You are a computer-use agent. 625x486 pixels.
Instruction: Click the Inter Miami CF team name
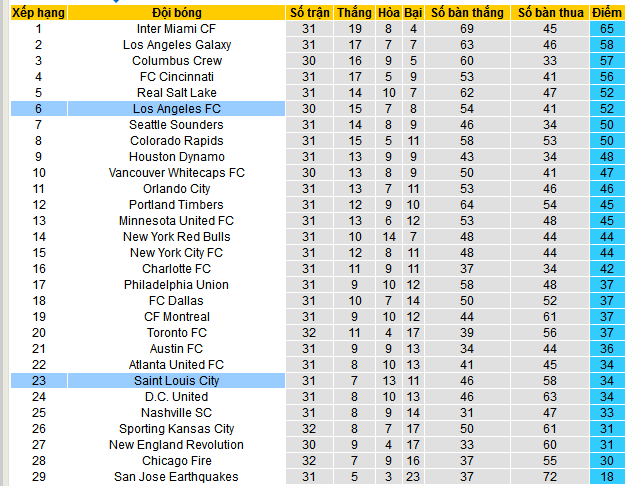coord(176,29)
